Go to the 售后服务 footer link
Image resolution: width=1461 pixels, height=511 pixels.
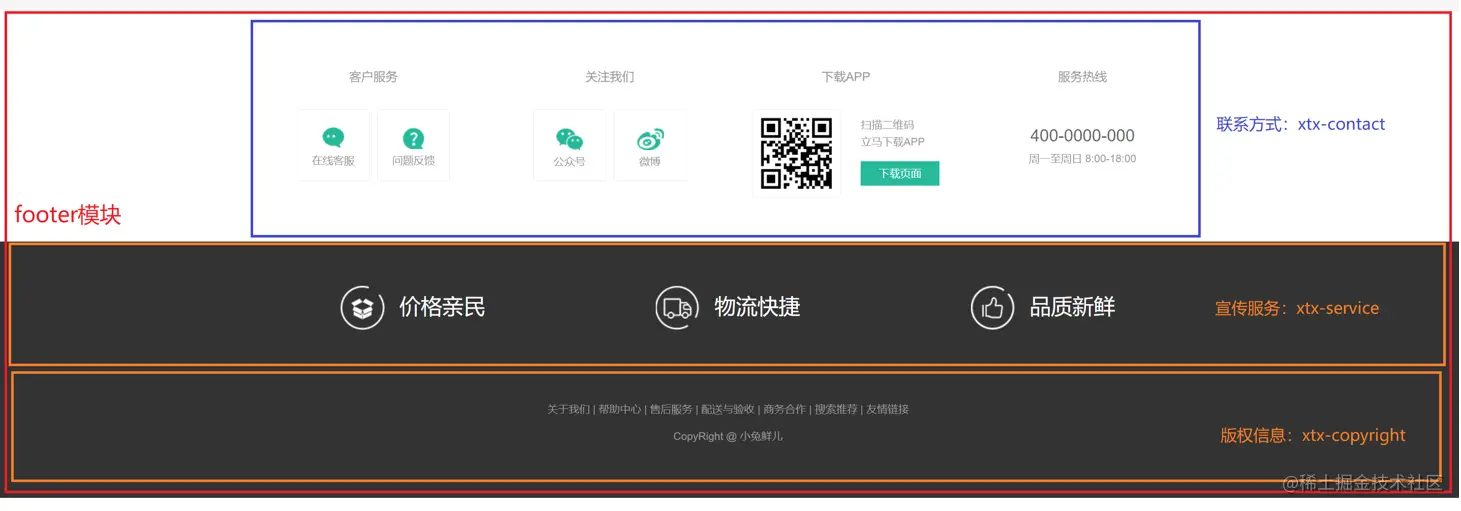(x=671, y=409)
